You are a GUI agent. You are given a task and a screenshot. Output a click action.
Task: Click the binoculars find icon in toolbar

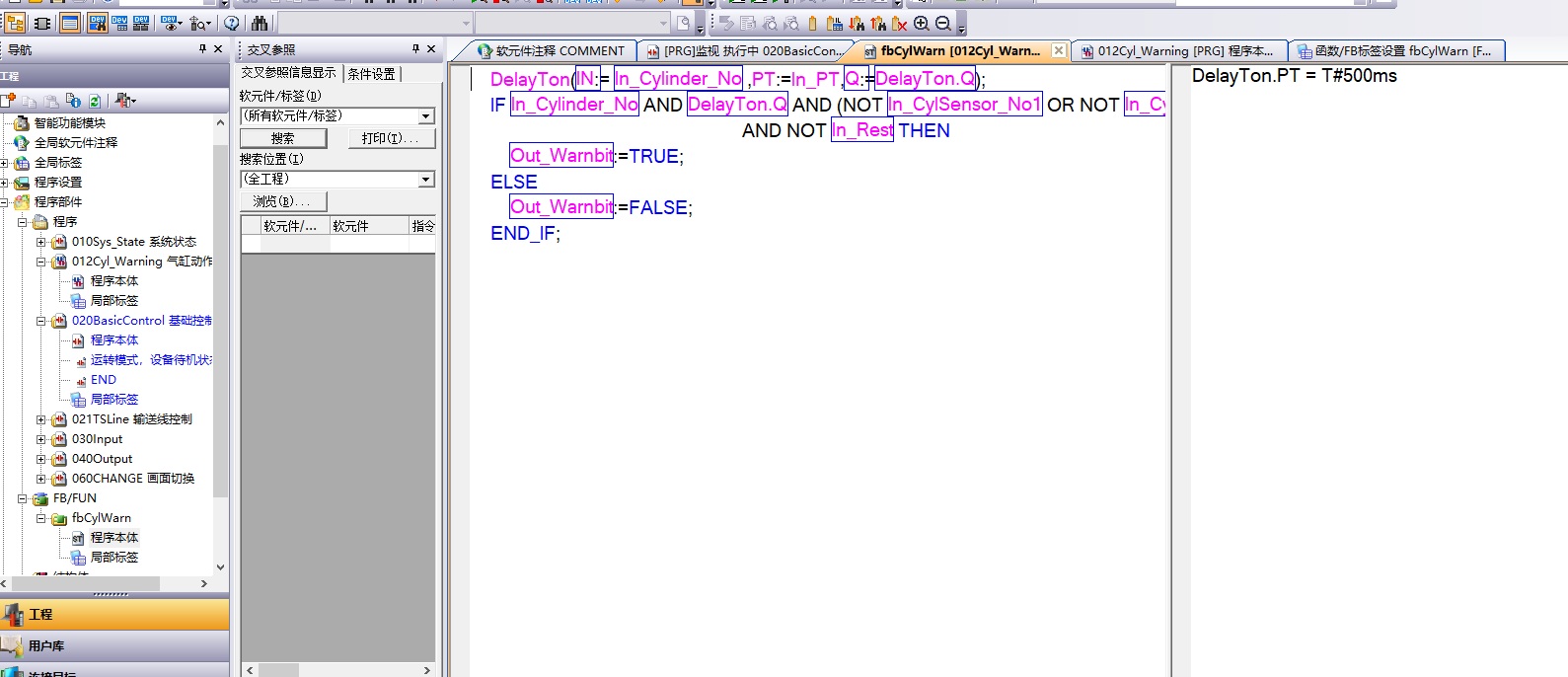(260, 23)
